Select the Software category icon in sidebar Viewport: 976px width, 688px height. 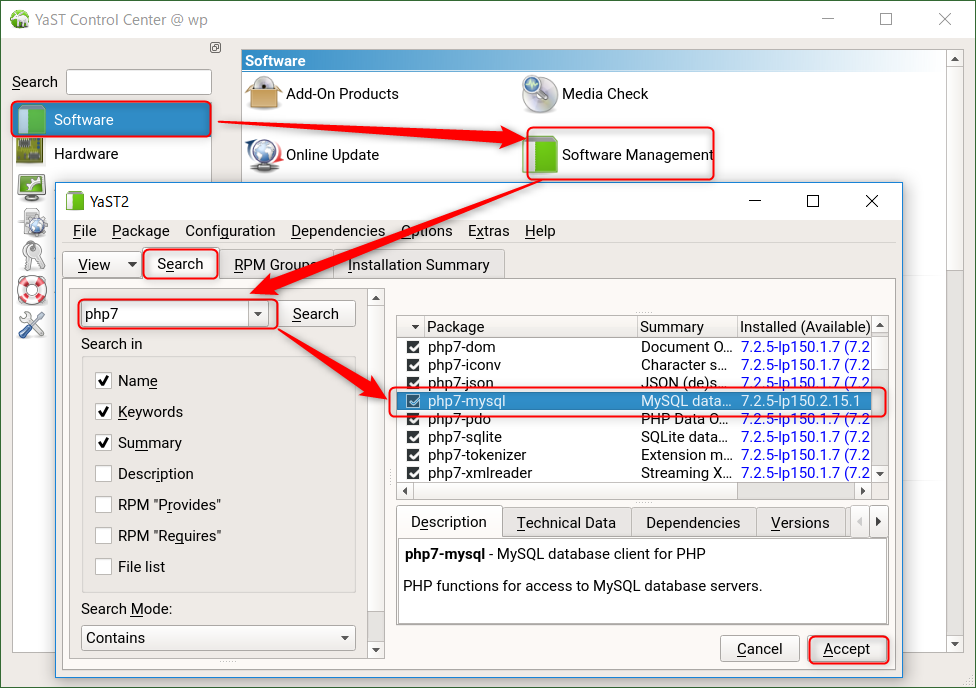tap(32, 120)
